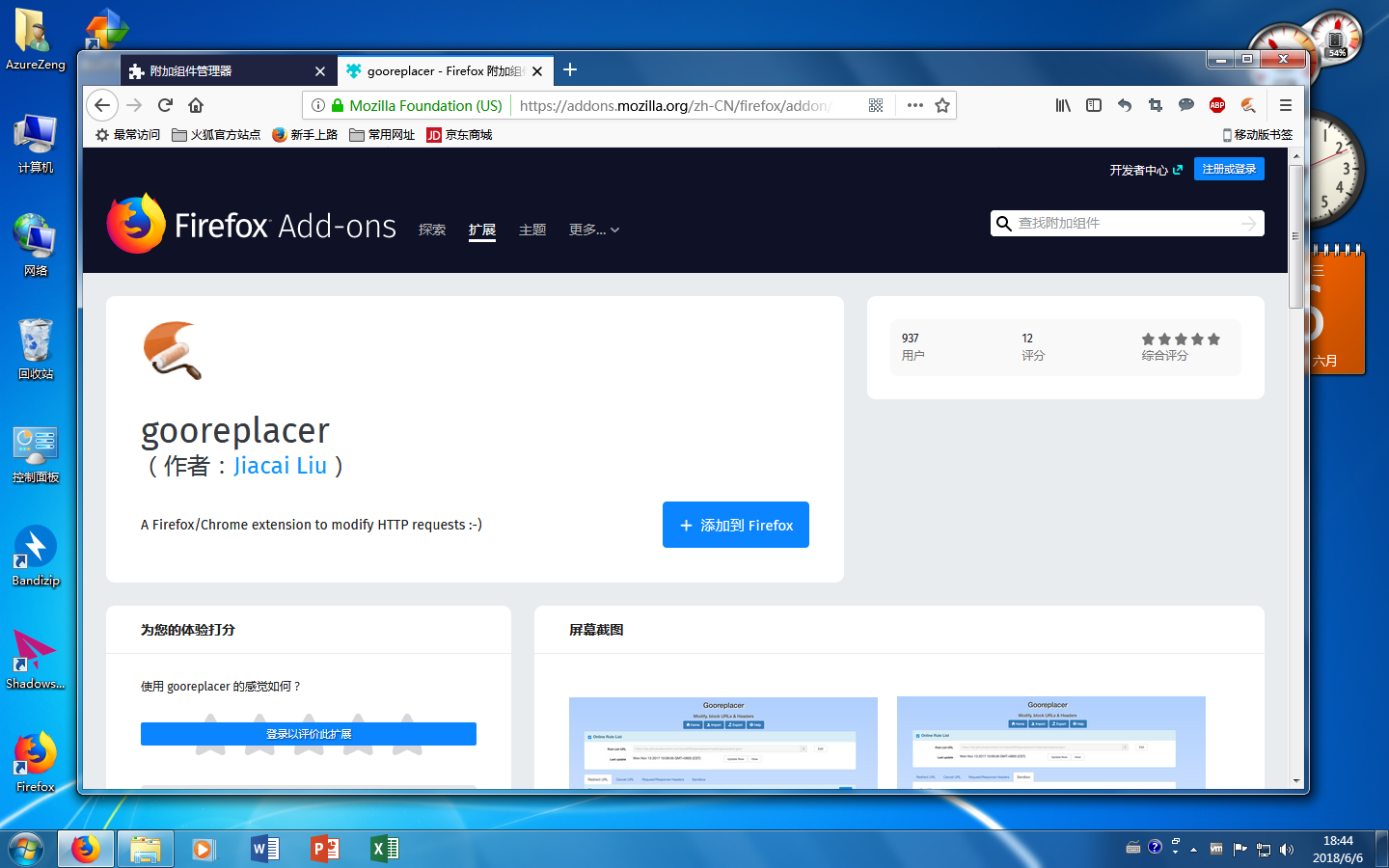The height and width of the screenshot is (868, 1389).
Task: Click the five-star 综合评分 rating
Action: (1181, 339)
